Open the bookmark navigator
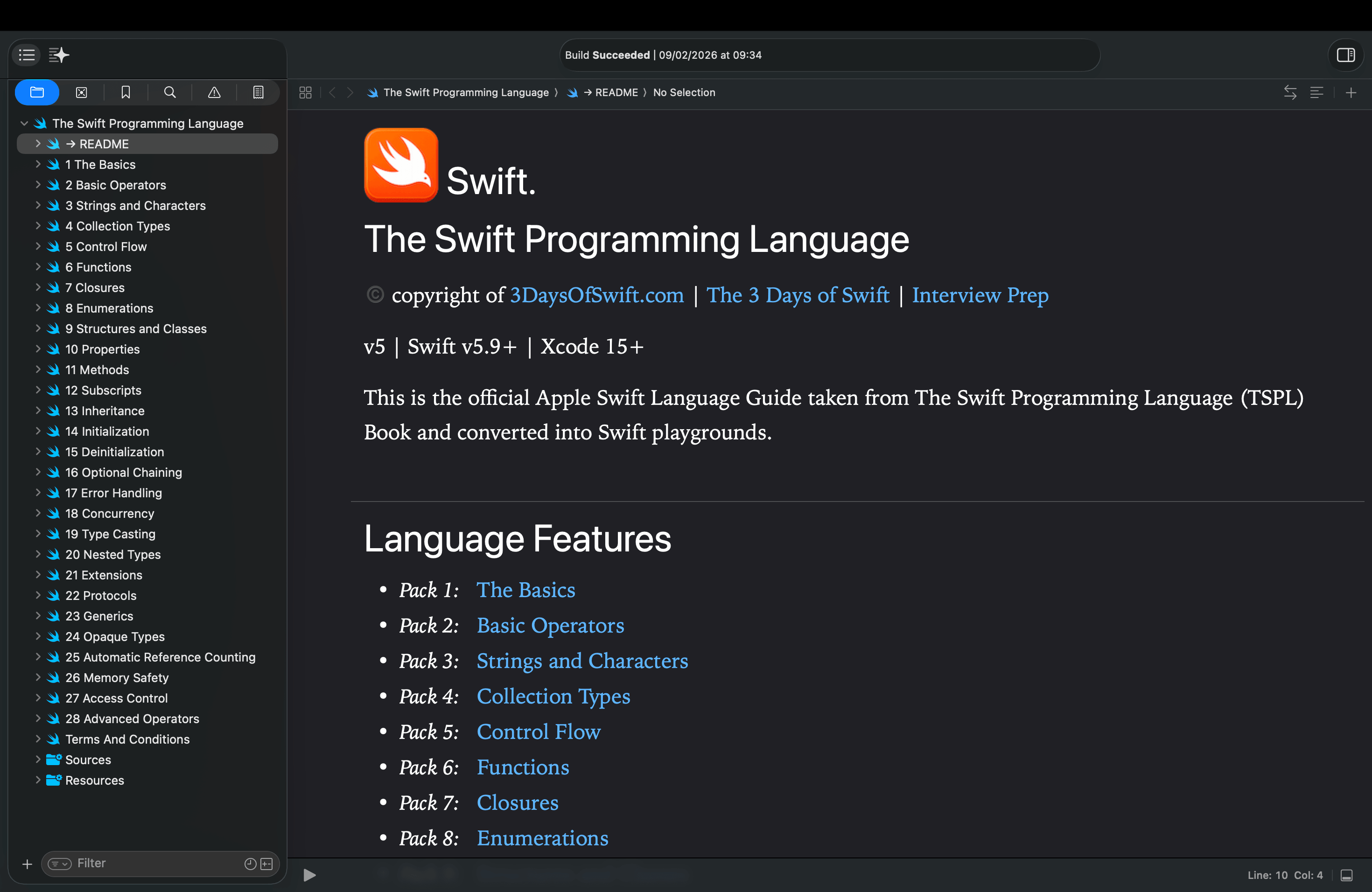The height and width of the screenshot is (892, 1372). coord(126,92)
